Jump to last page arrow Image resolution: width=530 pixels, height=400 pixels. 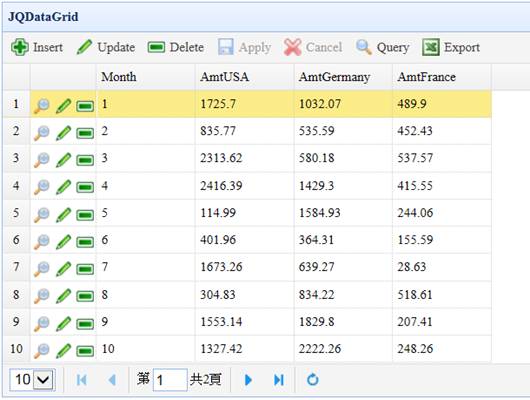279,380
